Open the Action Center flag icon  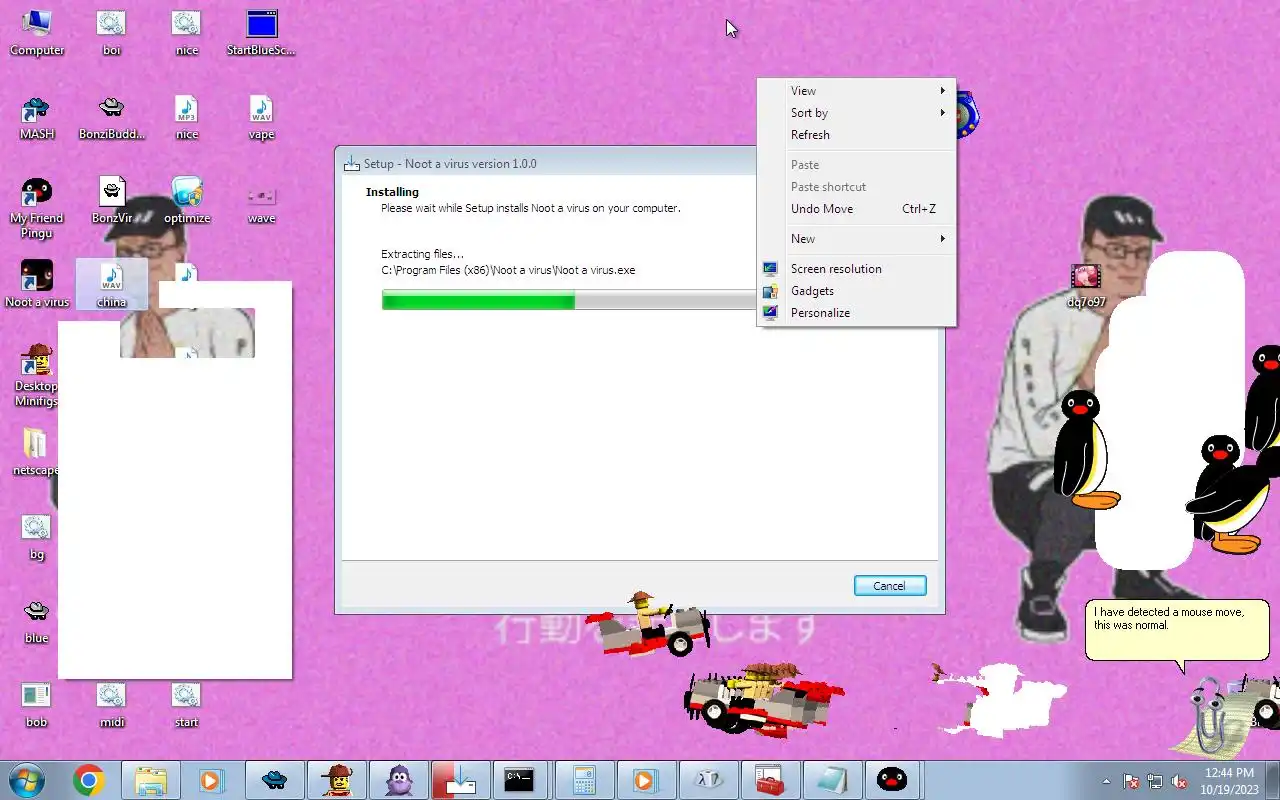tap(1131, 781)
